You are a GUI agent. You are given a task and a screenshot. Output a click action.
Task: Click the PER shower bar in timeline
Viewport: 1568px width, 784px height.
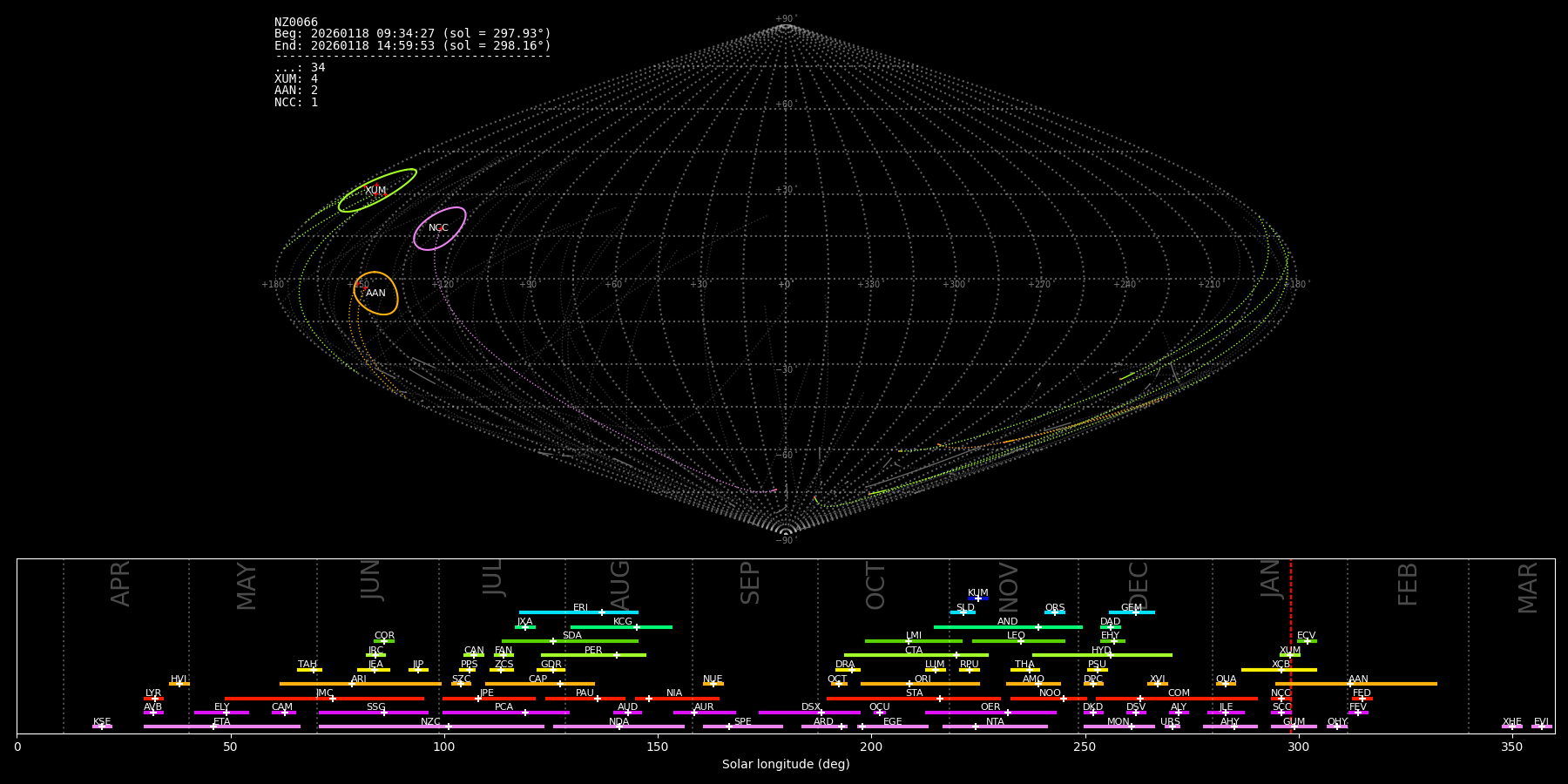[x=593, y=655]
